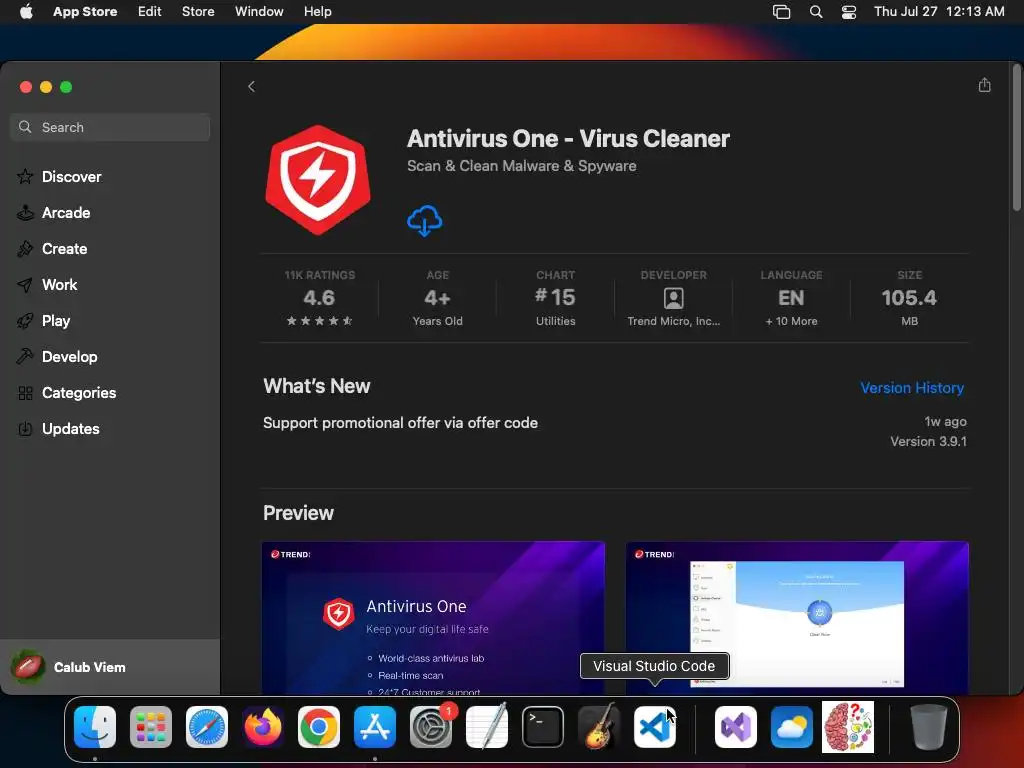
Task: Click the vertical scrollbar of the app page
Action: tap(1016, 137)
